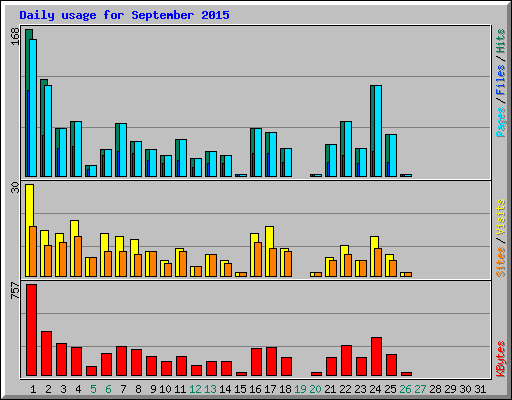Click day label '14' on the x-axis

(225, 389)
